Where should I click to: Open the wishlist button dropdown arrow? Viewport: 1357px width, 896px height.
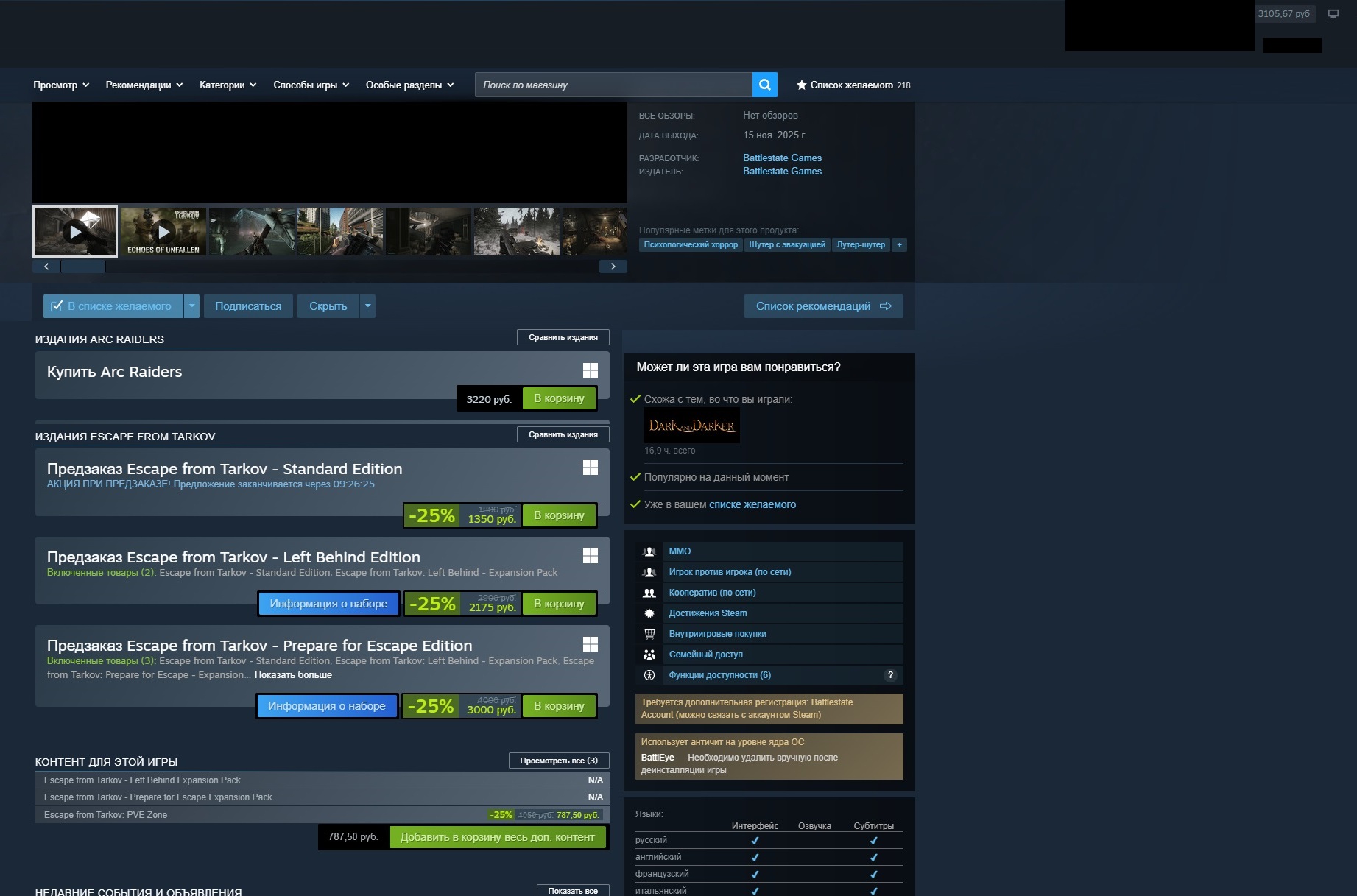[192, 306]
